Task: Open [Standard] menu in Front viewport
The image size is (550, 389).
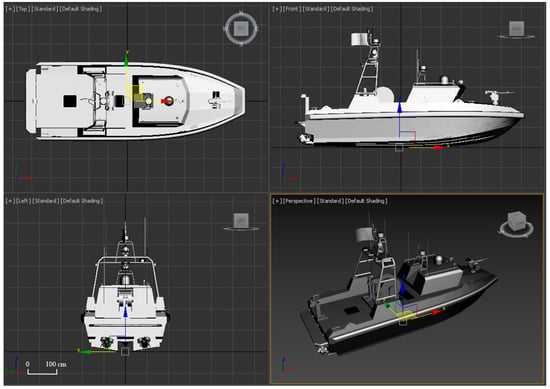Action: click(x=316, y=9)
